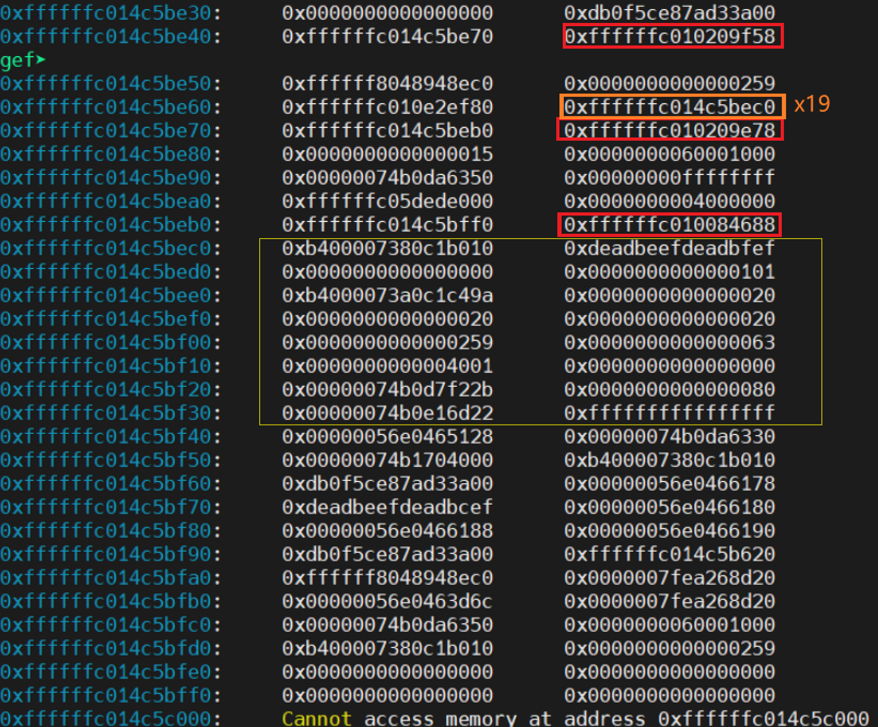
Task: Click red-boxed value 0xffffffc010209e78
Action: pyautogui.click(x=670, y=130)
